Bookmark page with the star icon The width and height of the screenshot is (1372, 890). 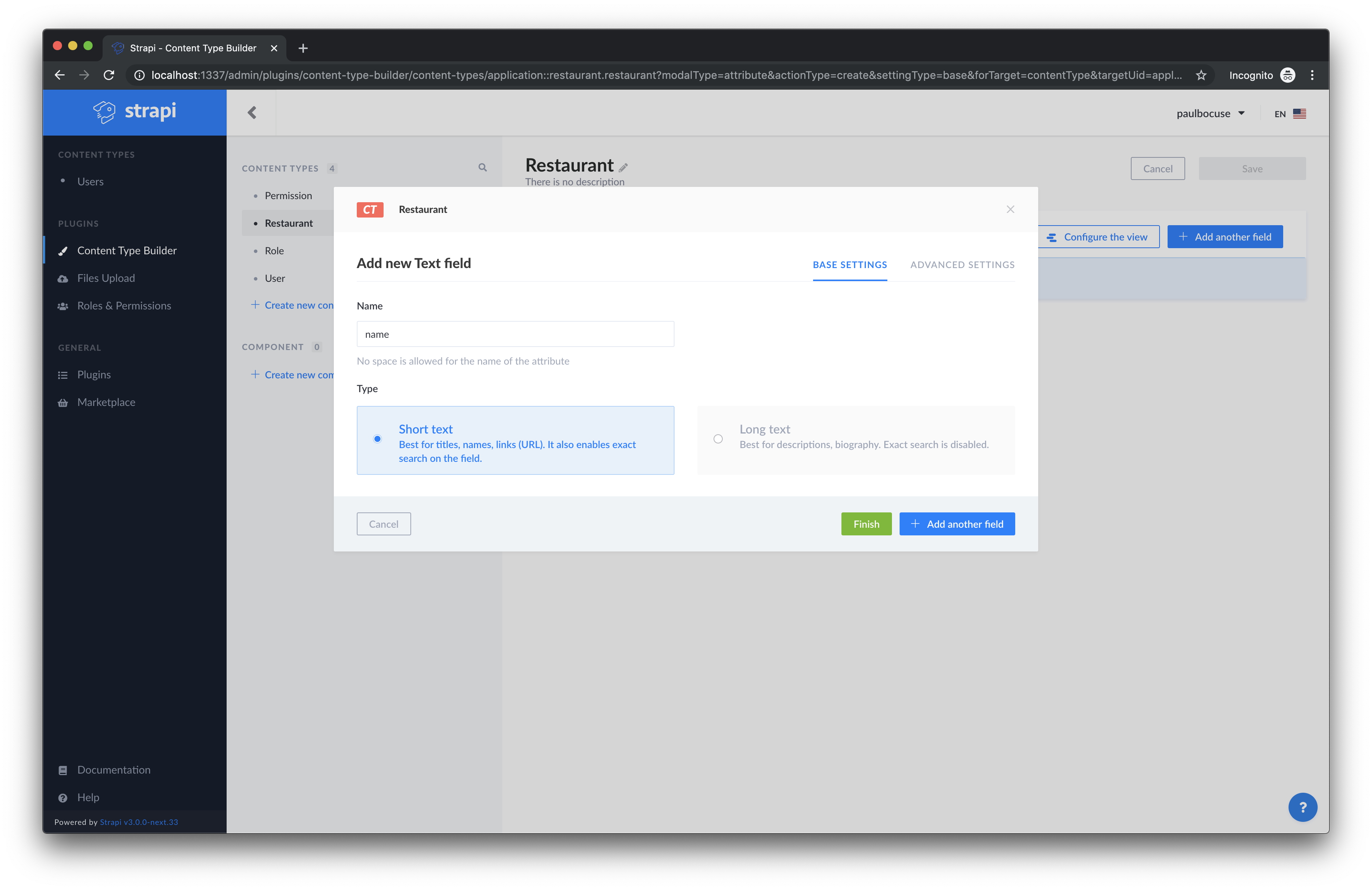click(1201, 75)
